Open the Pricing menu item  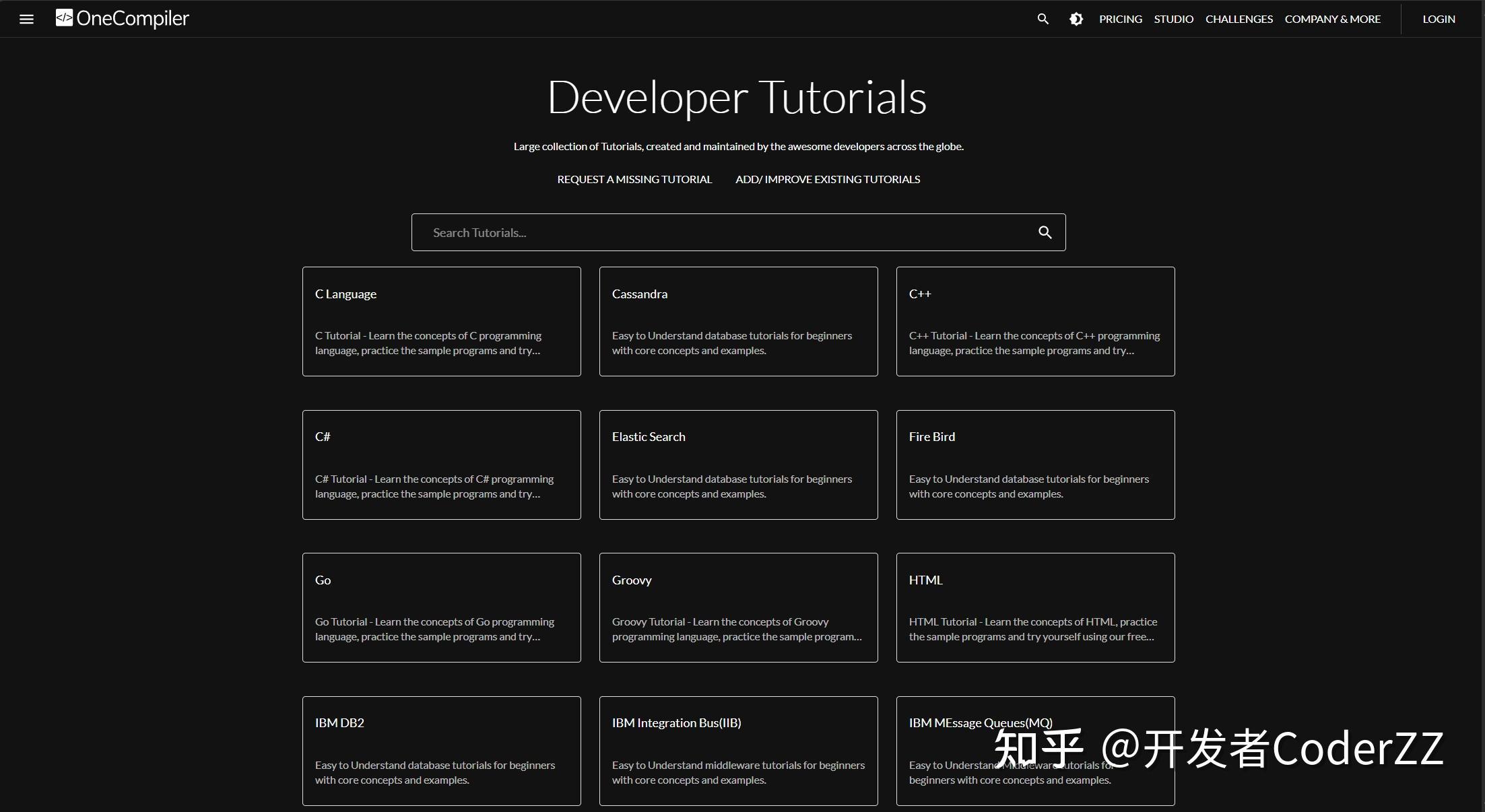[x=1120, y=19]
